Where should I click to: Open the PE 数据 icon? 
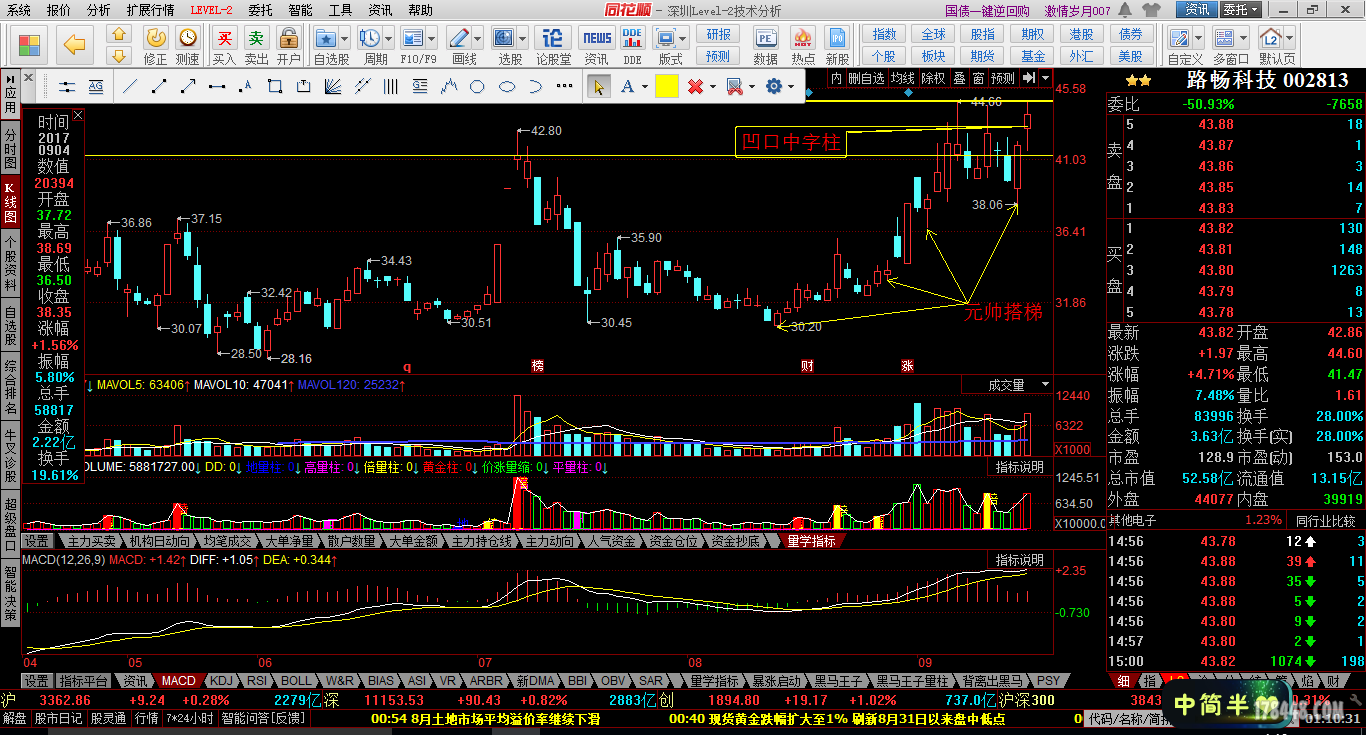tap(766, 45)
